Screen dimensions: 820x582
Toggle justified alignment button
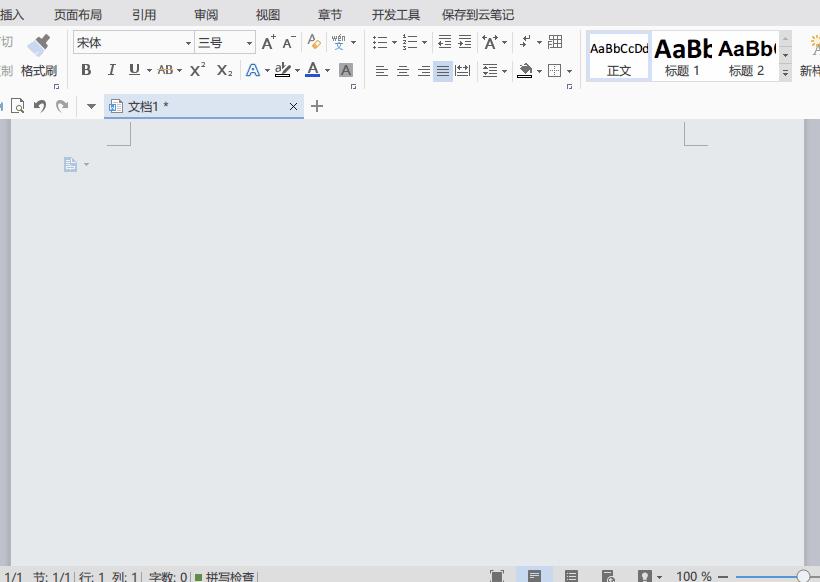tap(443, 71)
